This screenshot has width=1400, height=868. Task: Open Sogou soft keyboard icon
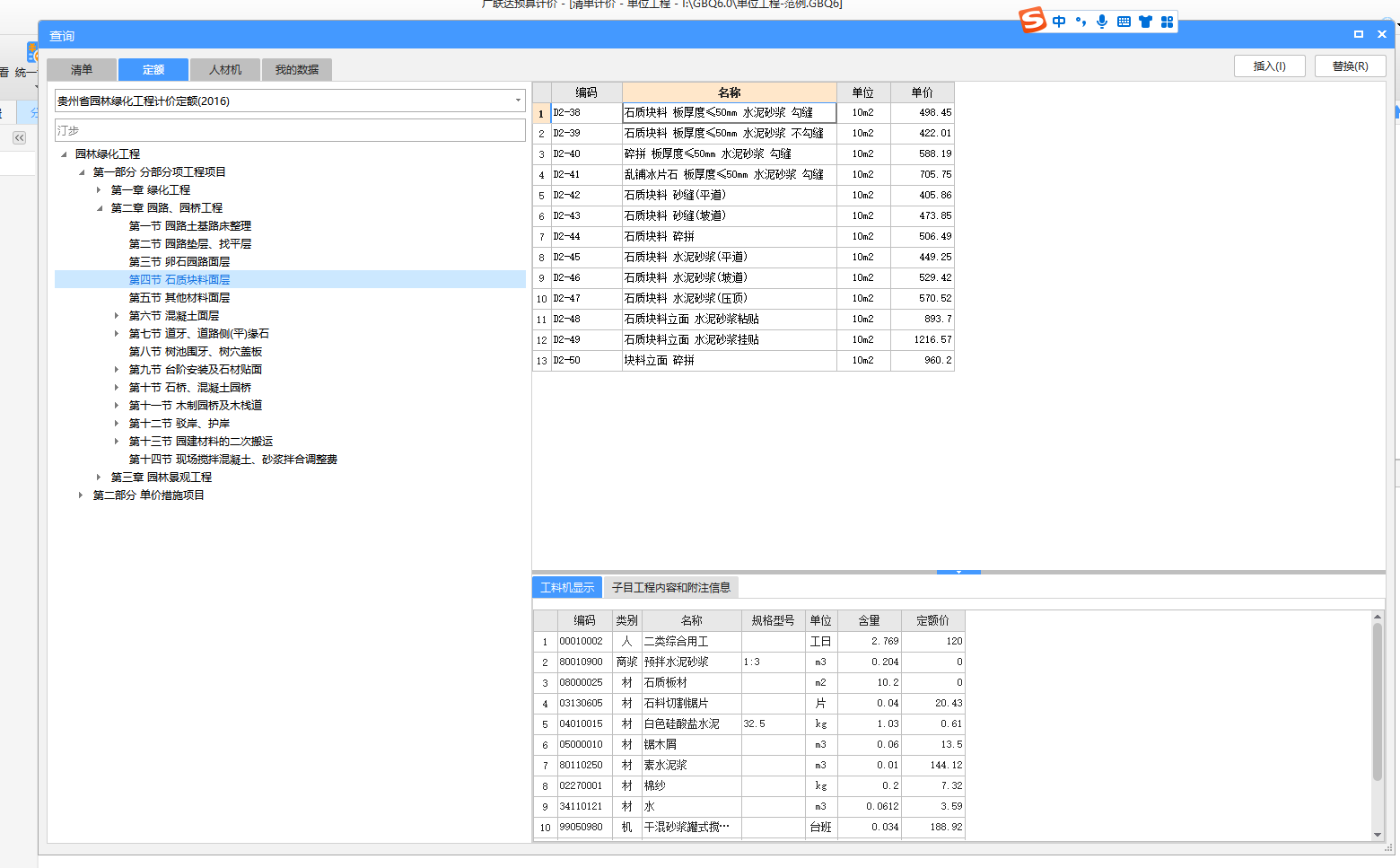[x=1124, y=22]
